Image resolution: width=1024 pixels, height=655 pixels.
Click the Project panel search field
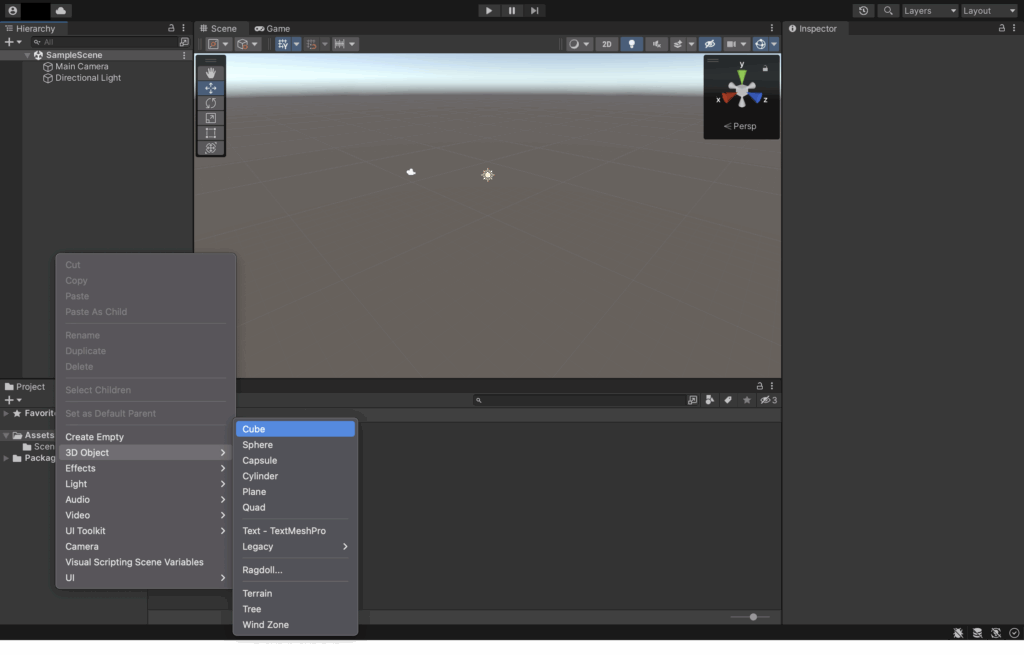580,400
